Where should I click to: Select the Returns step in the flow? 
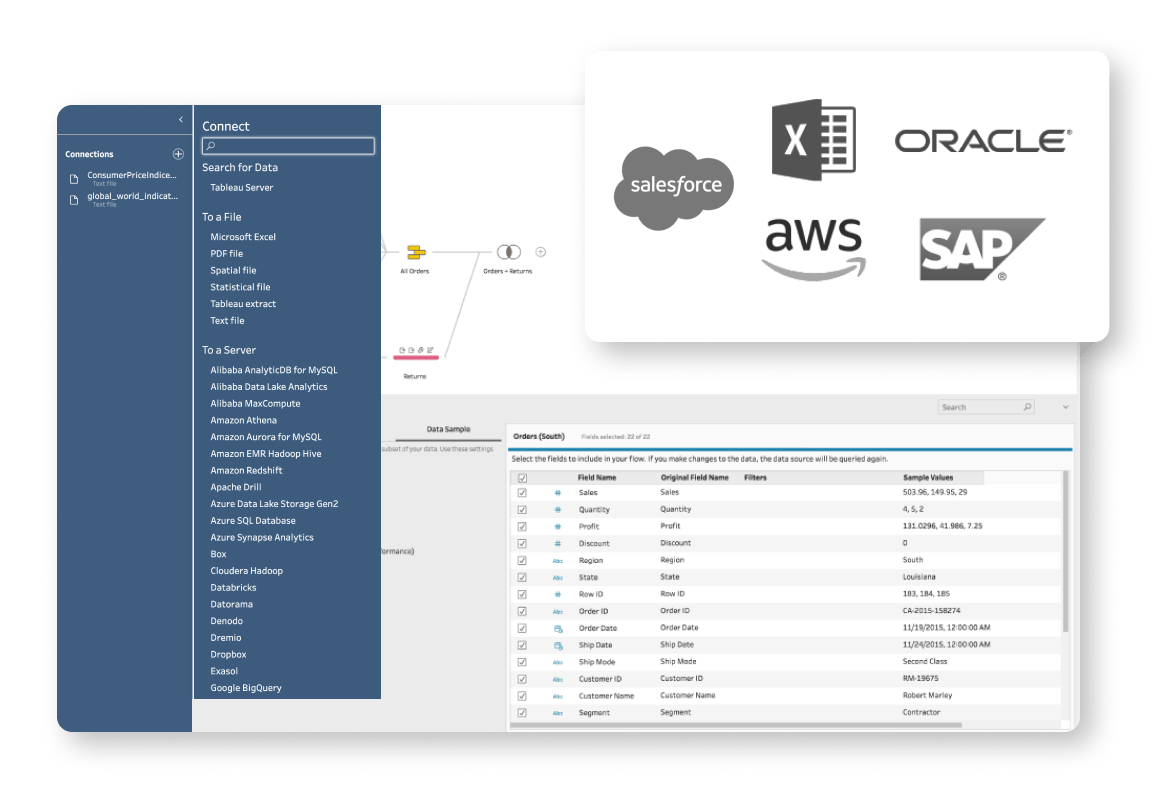pyautogui.click(x=416, y=358)
